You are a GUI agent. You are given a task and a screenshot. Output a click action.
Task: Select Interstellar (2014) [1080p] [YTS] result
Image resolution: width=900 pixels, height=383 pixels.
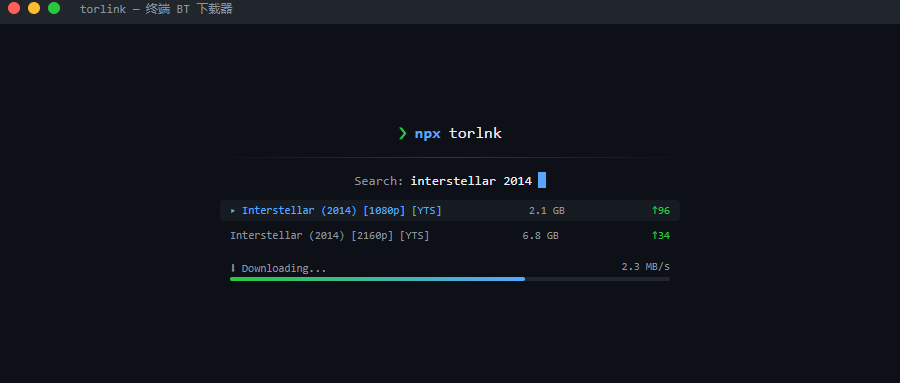tap(450, 211)
